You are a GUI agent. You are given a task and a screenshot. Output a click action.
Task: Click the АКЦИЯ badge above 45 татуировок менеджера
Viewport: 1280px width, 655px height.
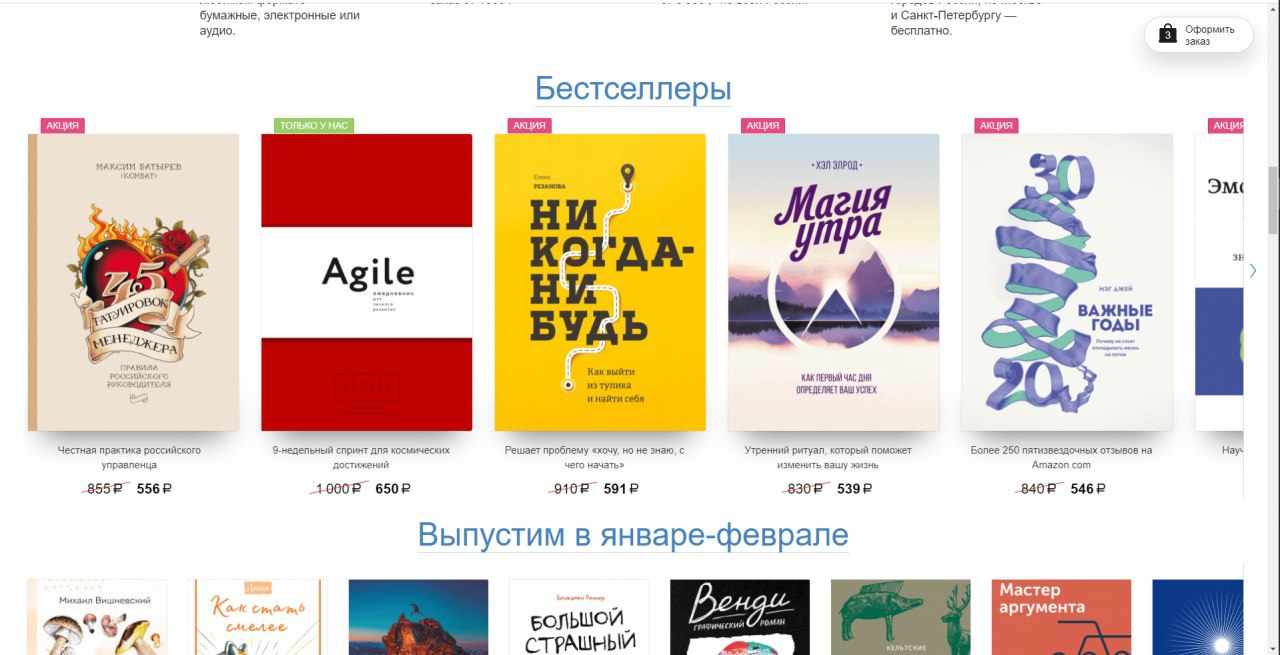pos(63,126)
